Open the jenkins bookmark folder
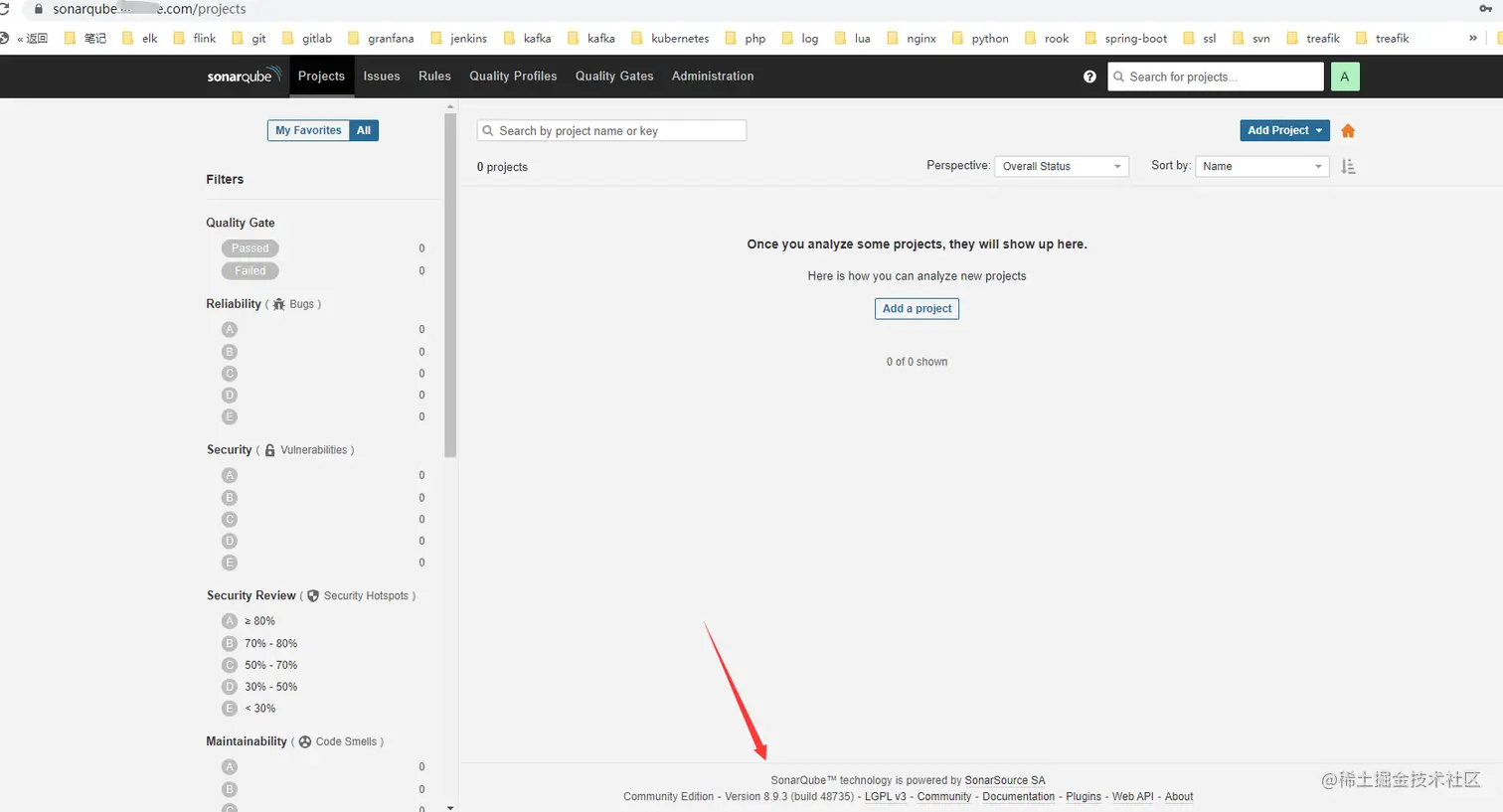This screenshot has height=812, width=1503. tap(458, 38)
